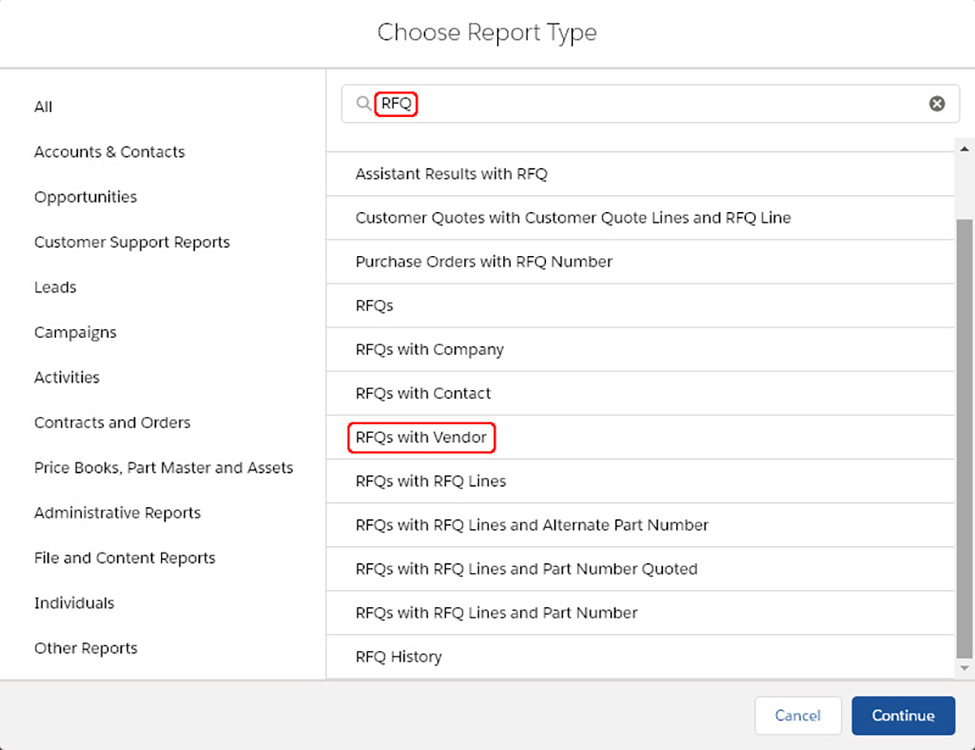Choose Assistant Results with RFQ
This screenshot has width=975, height=750.
[451, 173]
